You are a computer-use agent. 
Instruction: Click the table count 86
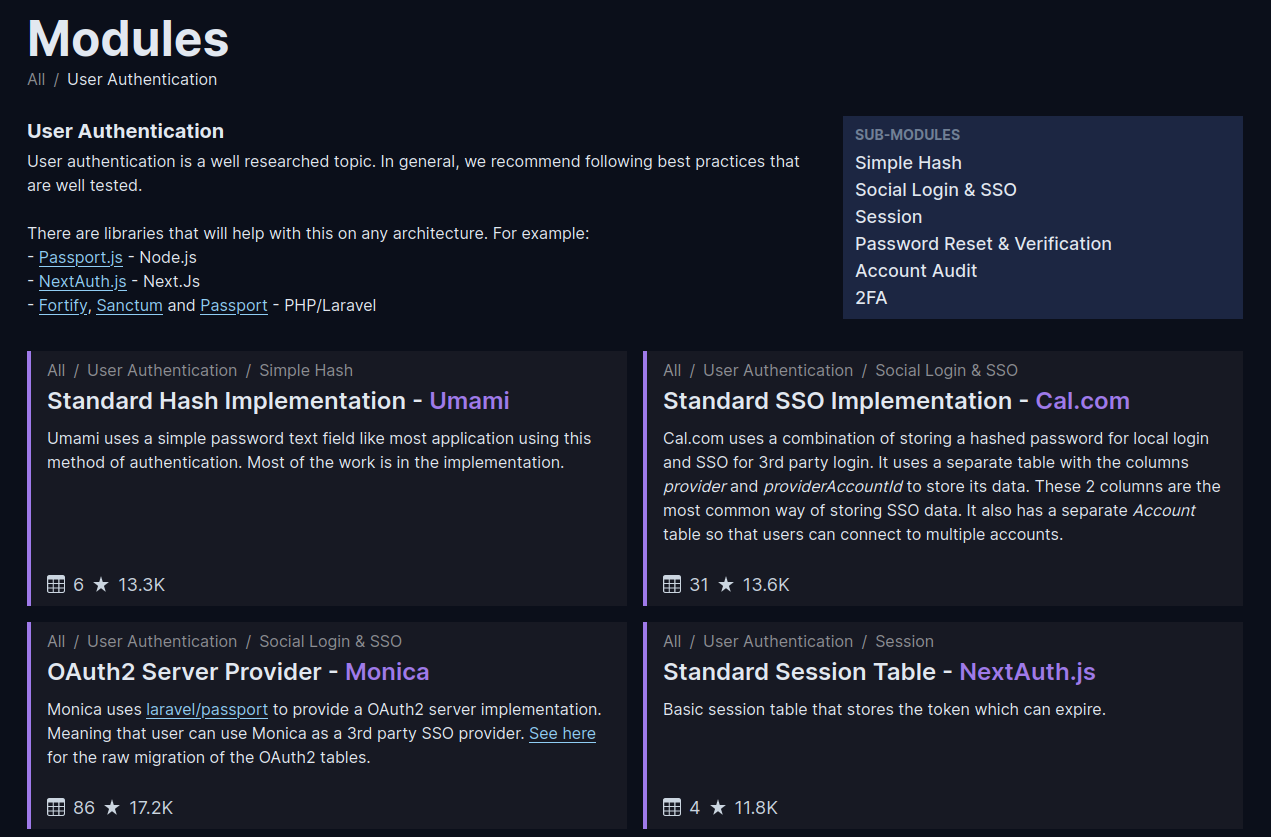click(x=84, y=808)
